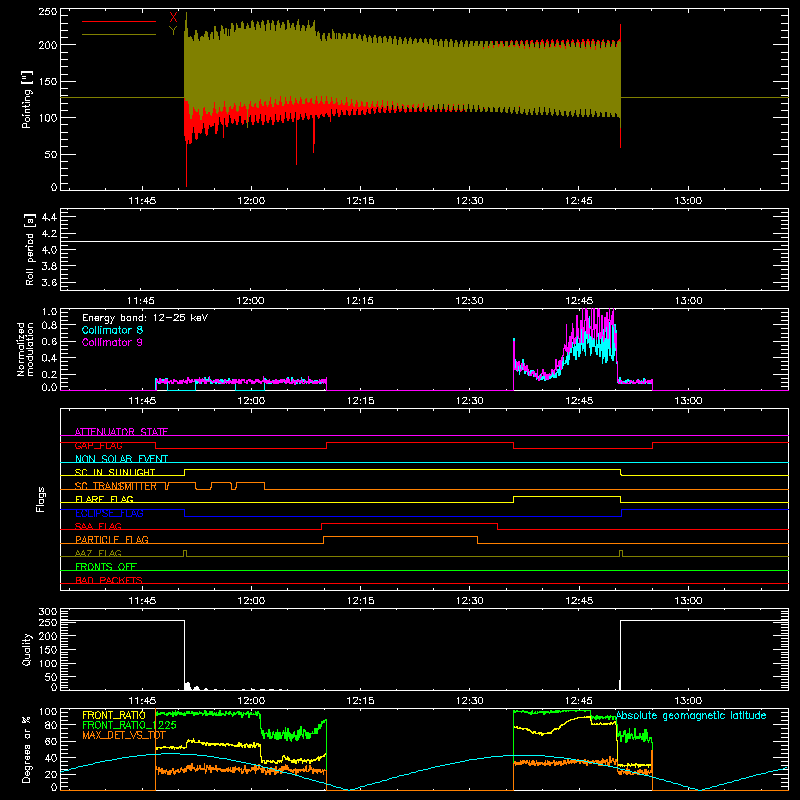Click the 4.0 value on Roll period axis
The height and width of the screenshot is (800, 800).
coord(49,250)
